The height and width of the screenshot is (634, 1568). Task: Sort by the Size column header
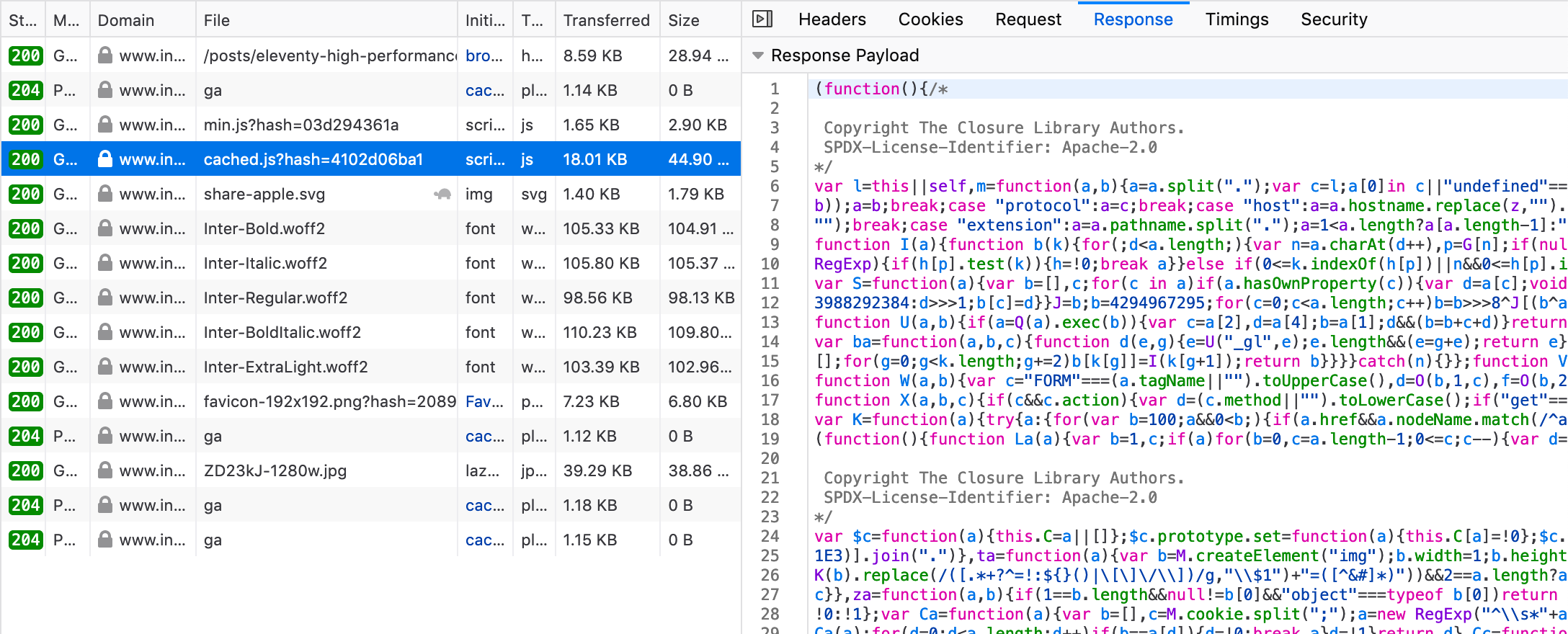(700, 20)
